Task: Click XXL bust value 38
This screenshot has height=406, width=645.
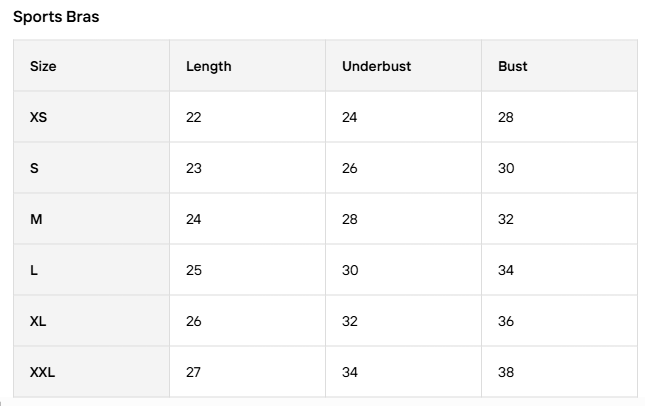Action: click(506, 372)
